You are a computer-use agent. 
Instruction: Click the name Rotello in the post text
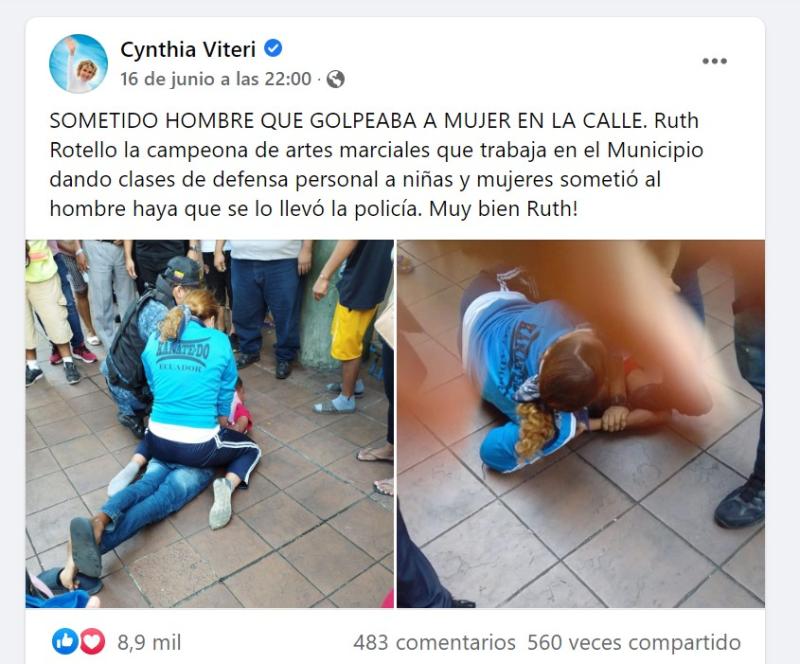click(x=83, y=150)
